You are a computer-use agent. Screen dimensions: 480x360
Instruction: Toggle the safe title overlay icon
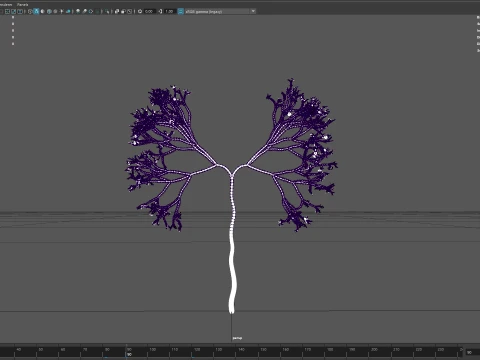pyautogui.click(x=20, y=11)
